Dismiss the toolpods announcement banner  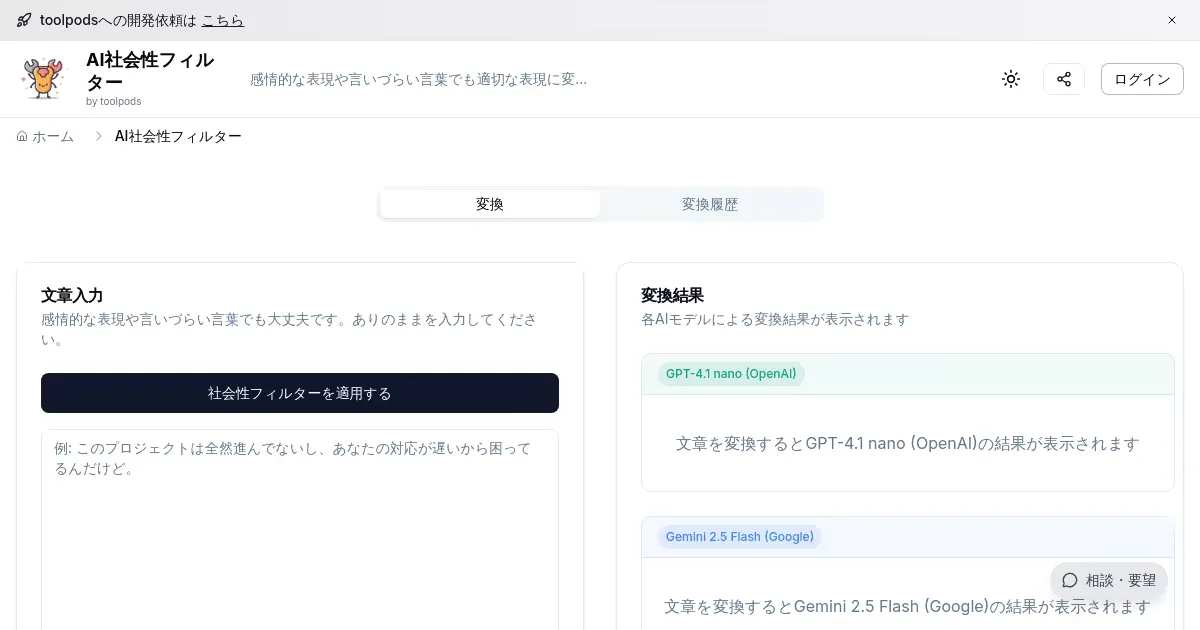click(1172, 20)
